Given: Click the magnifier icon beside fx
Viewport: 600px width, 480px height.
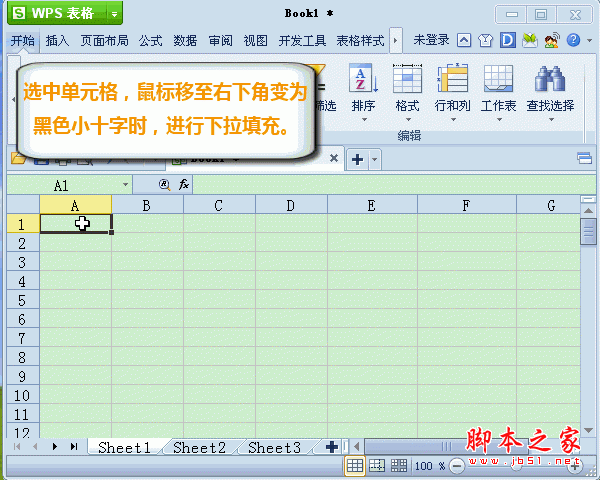Looking at the screenshot, I should tap(165, 184).
